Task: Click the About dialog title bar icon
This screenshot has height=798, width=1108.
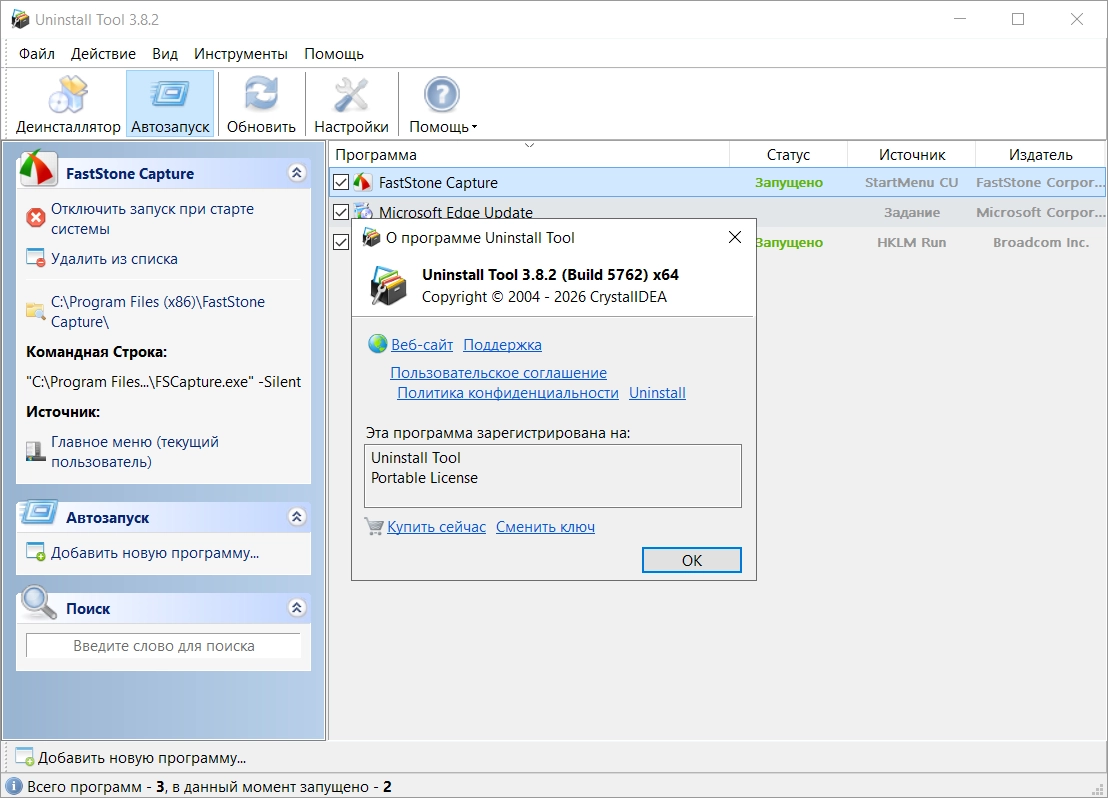Action: (371, 237)
